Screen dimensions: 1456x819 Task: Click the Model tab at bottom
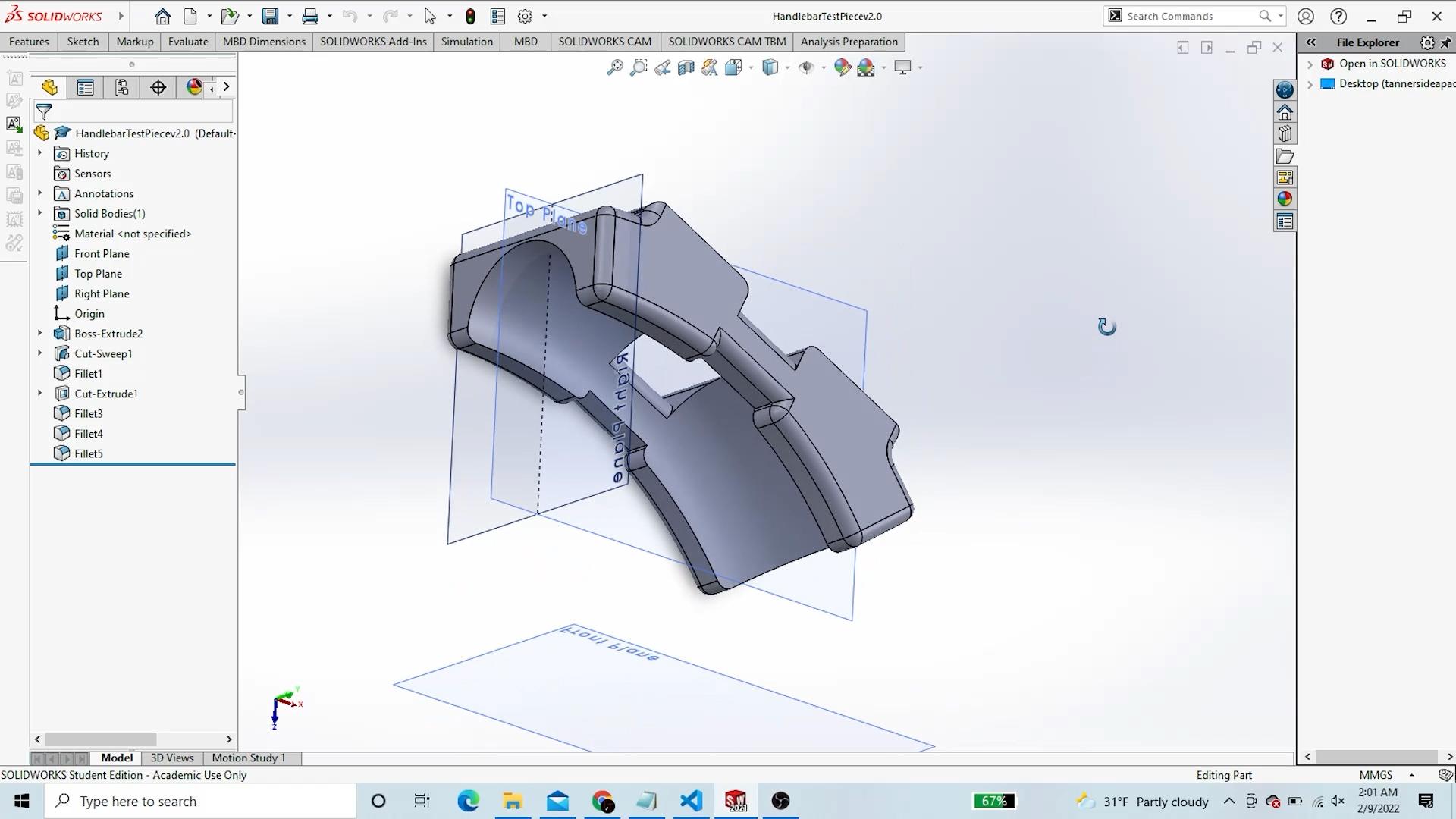coord(116,757)
